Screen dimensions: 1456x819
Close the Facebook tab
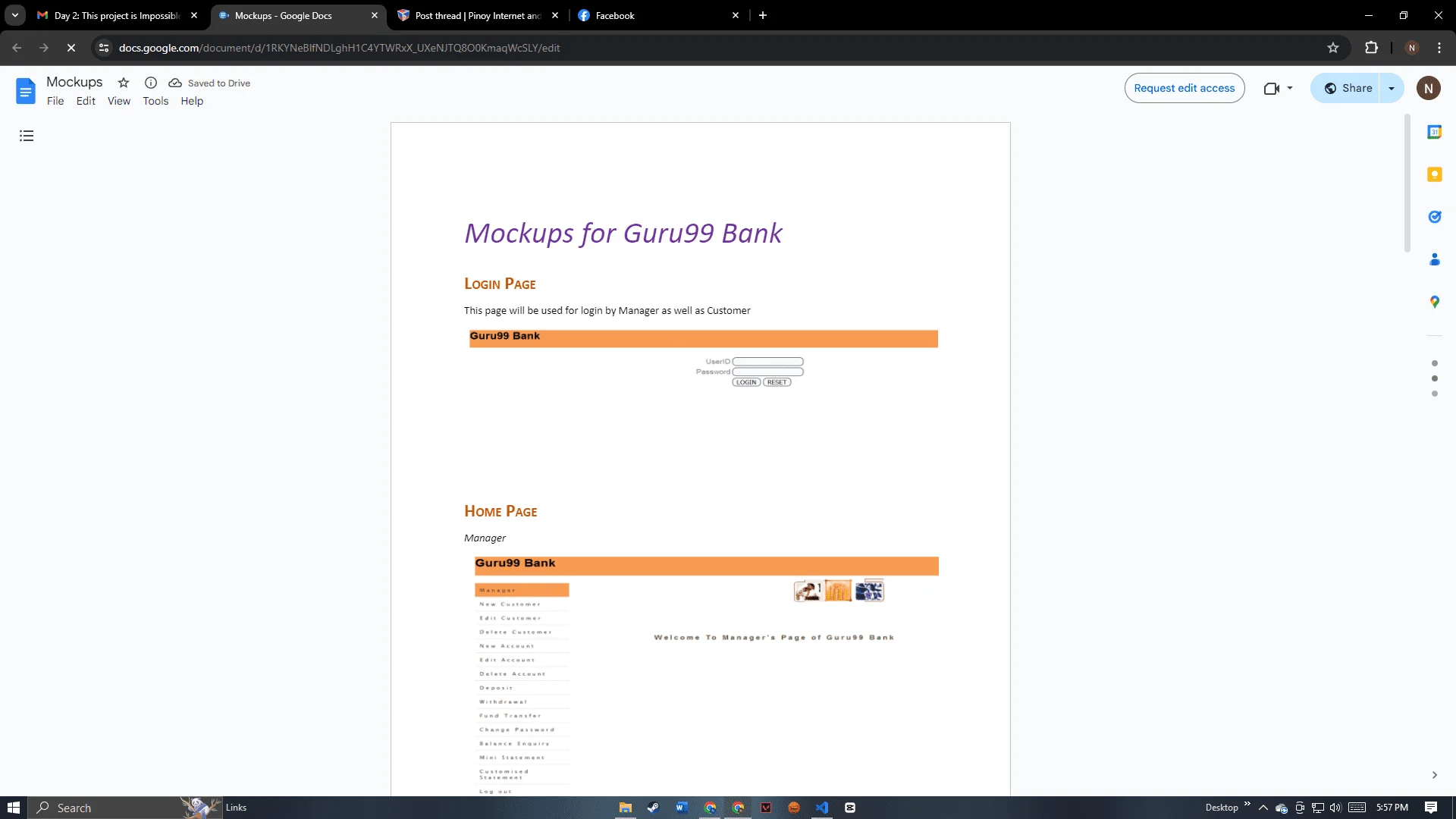click(x=735, y=15)
